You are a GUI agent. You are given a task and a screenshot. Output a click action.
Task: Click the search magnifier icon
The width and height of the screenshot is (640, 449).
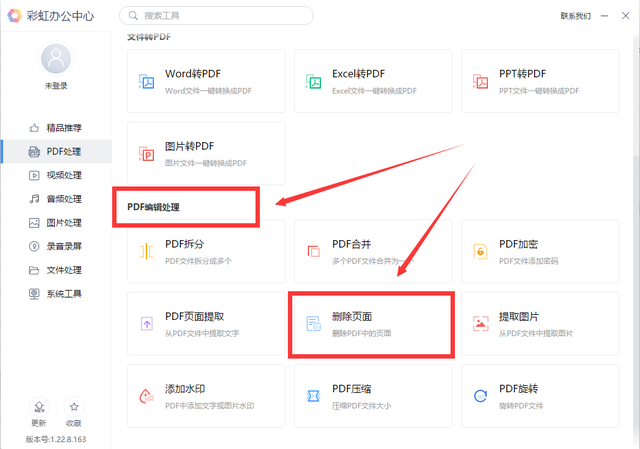coord(133,16)
